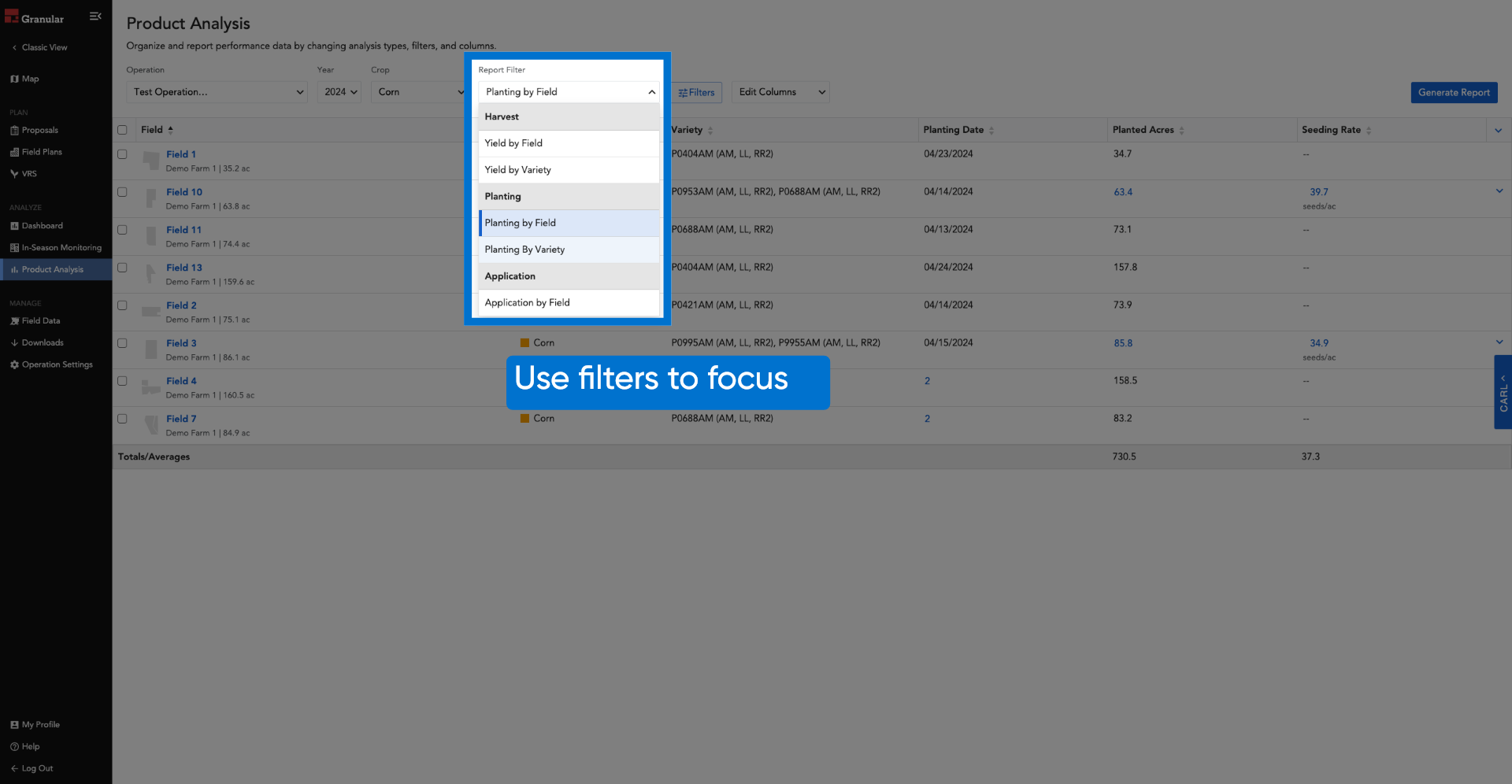Expand the table header chevron at right
This screenshot has width=1512, height=784.
(1499, 131)
